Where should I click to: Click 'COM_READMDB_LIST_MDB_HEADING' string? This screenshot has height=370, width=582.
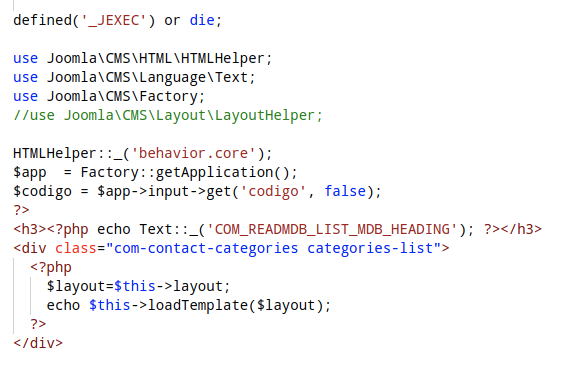click(331, 229)
